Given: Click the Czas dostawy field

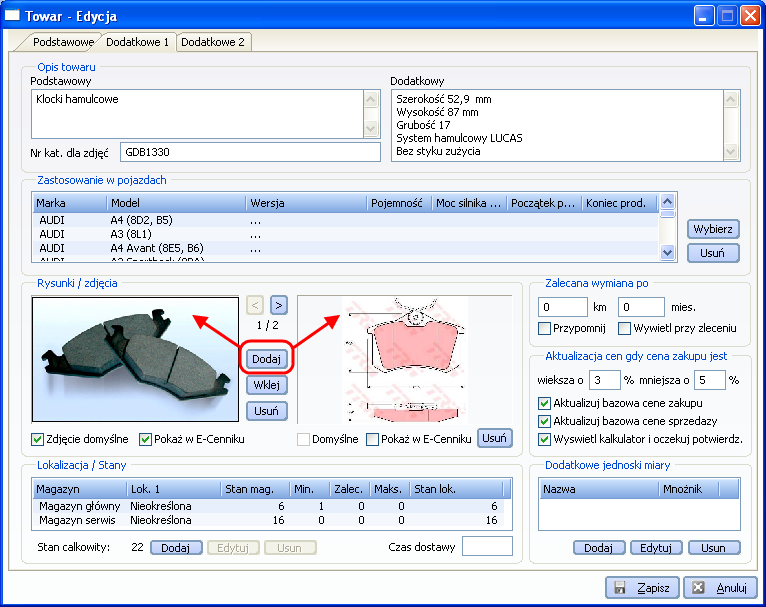Looking at the screenshot, I should [x=487, y=546].
